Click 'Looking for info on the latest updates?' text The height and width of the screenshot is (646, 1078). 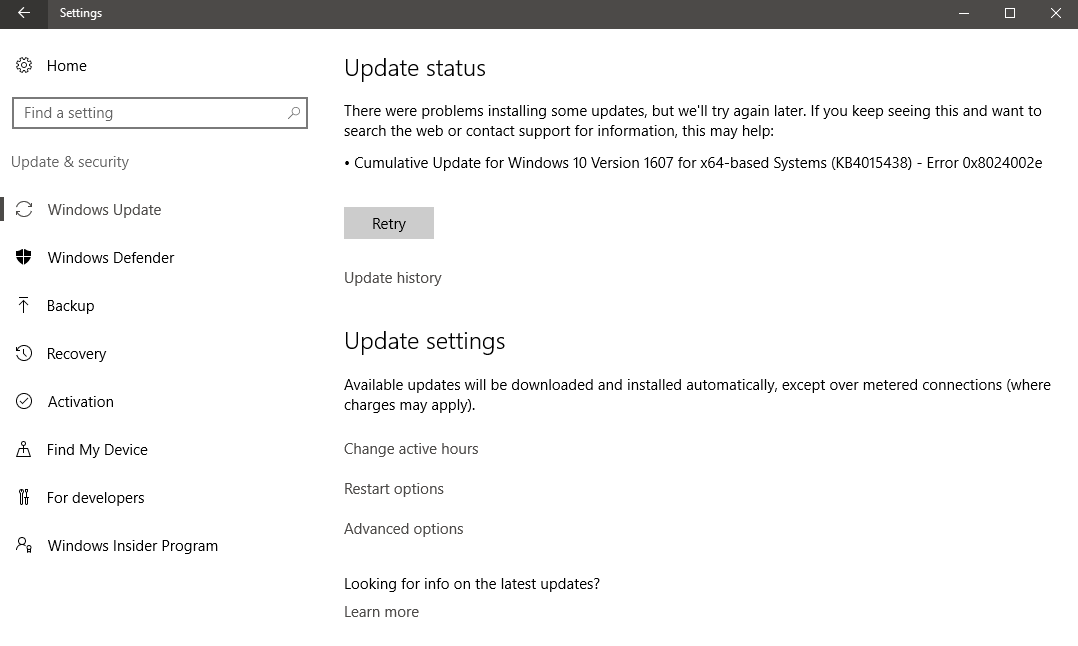pos(472,584)
